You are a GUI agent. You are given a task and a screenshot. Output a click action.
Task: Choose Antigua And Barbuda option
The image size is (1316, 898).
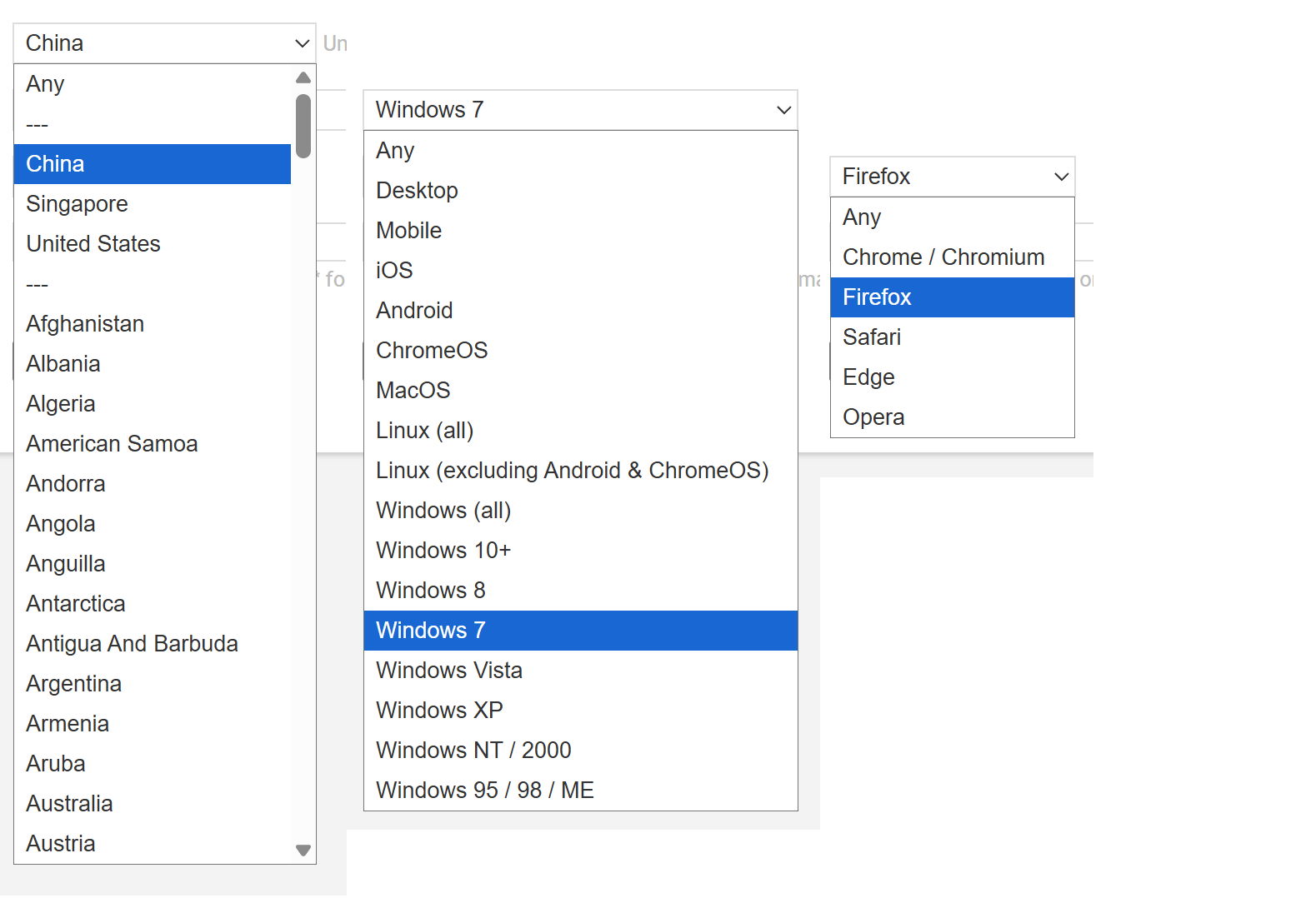[153, 644]
